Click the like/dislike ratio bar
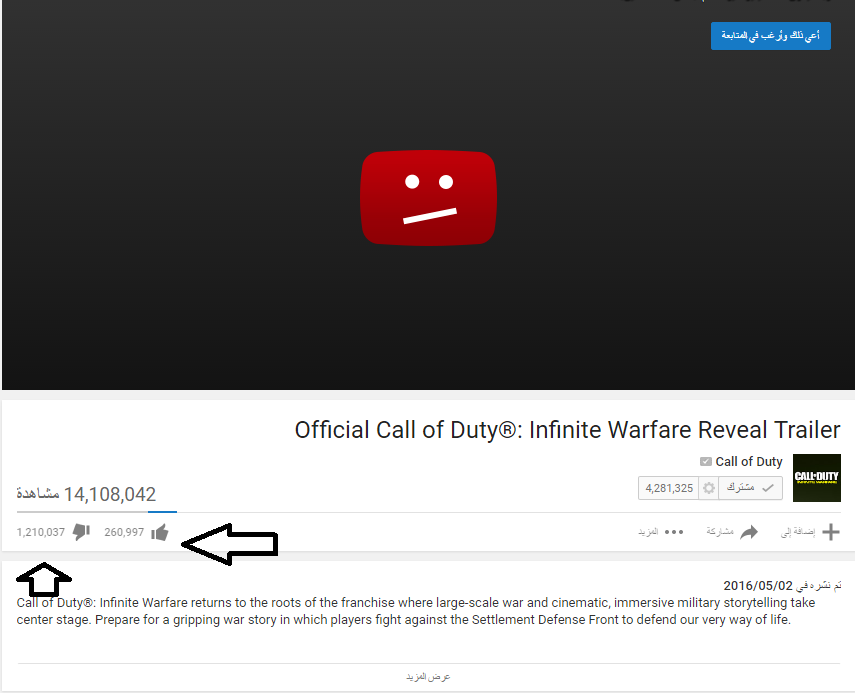 tap(97, 512)
